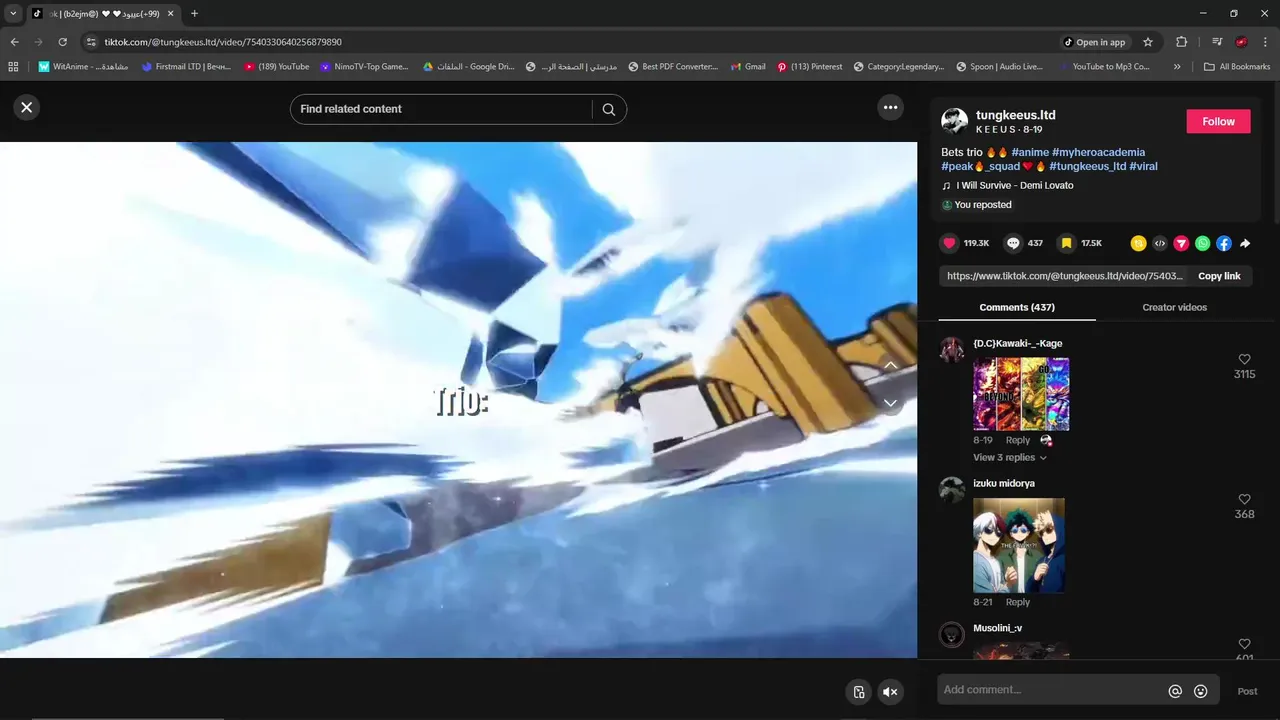Bookmark page with star icon
Image resolution: width=1280 pixels, height=720 pixels.
tap(1148, 42)
